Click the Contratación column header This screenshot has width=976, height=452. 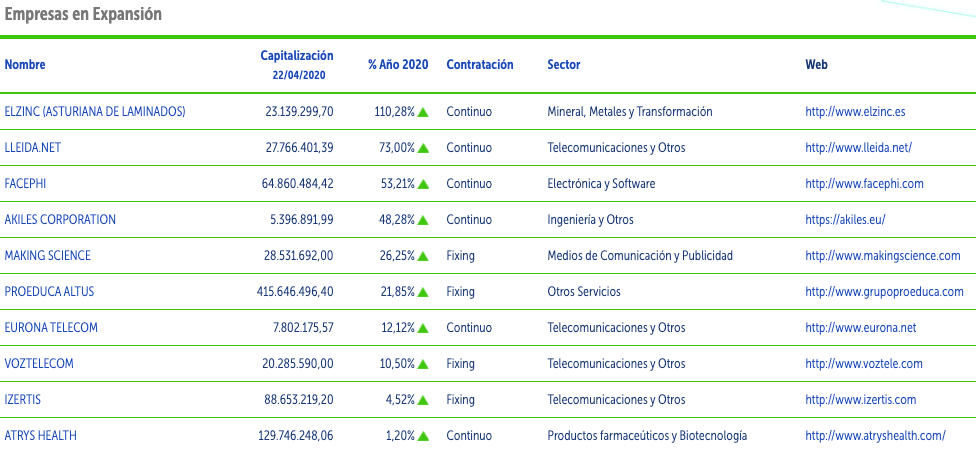pos(480,65)
